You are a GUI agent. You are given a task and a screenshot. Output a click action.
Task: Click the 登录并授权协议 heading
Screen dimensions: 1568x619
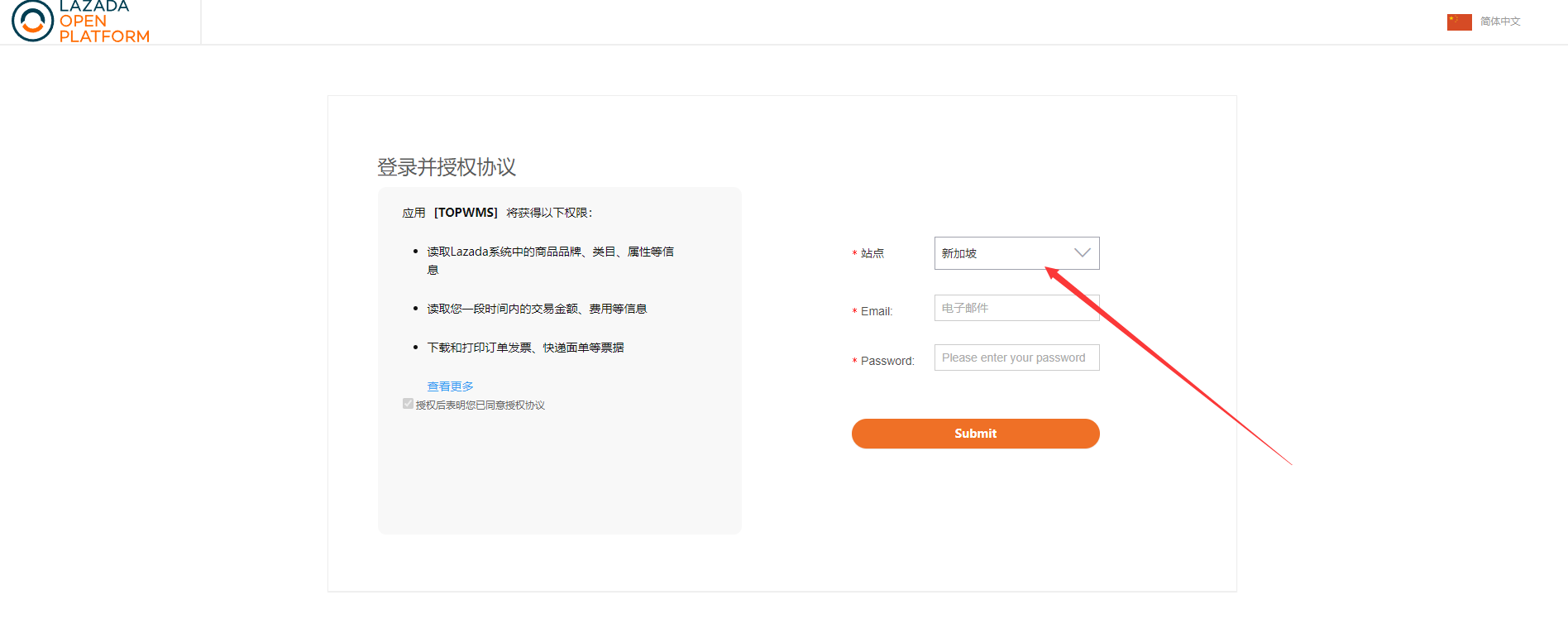pyautogui.click(x=447, y=167)
